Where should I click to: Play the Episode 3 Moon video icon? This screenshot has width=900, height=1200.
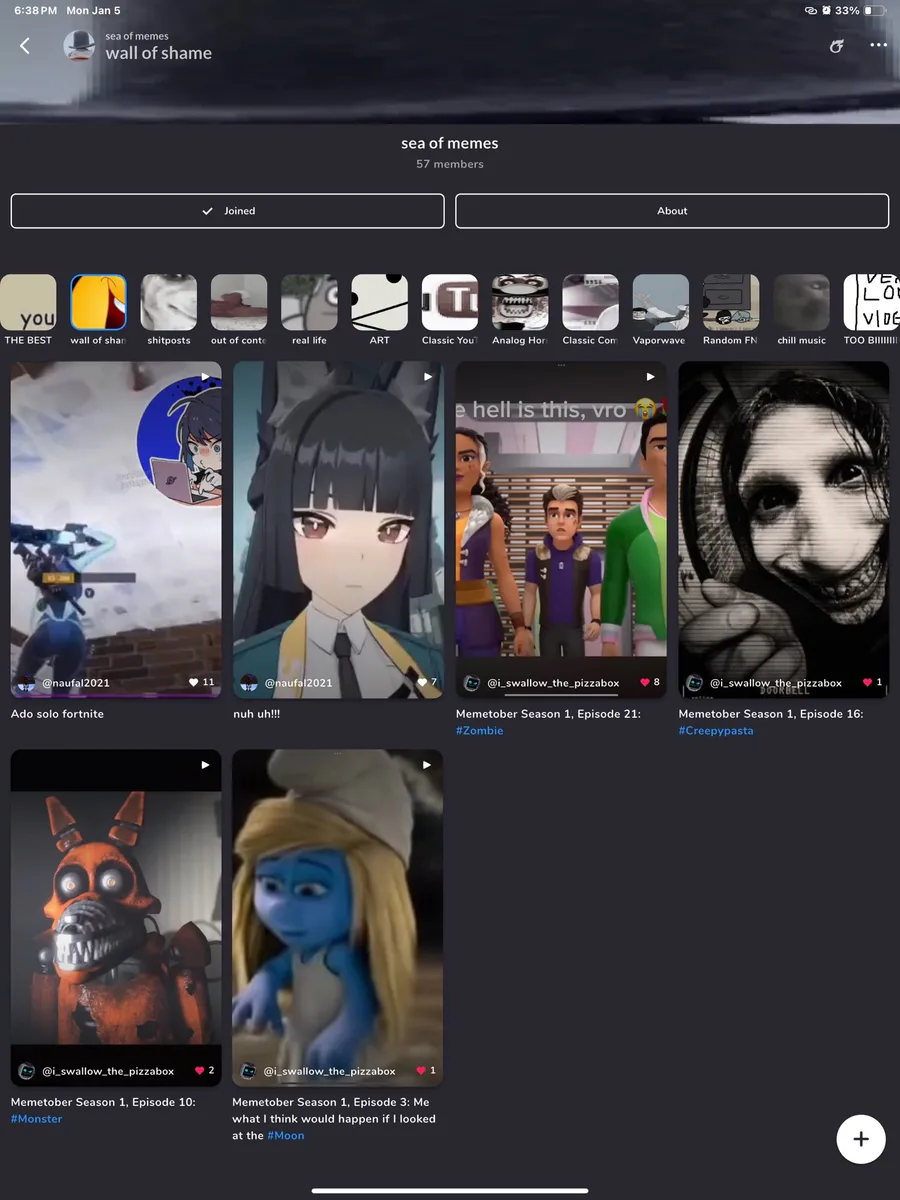coord(428,765)
